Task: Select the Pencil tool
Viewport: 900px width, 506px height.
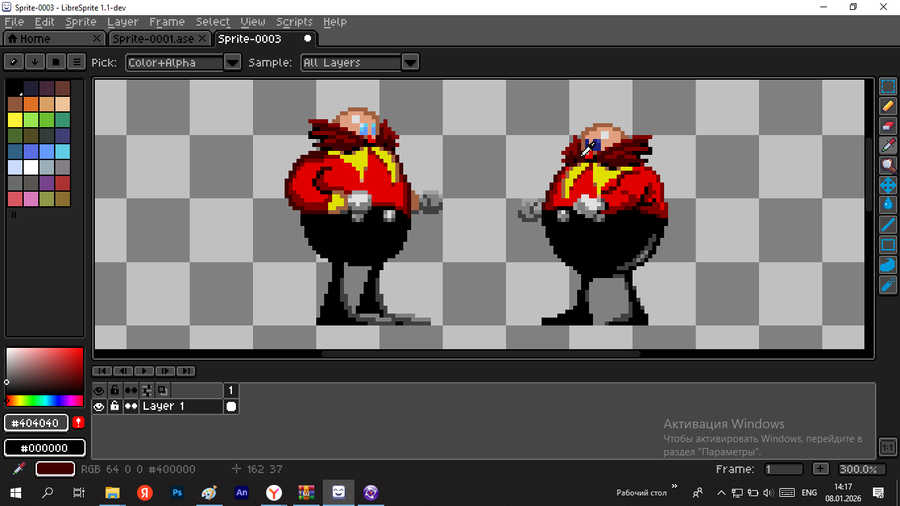Action: click(x=888, y=106)
